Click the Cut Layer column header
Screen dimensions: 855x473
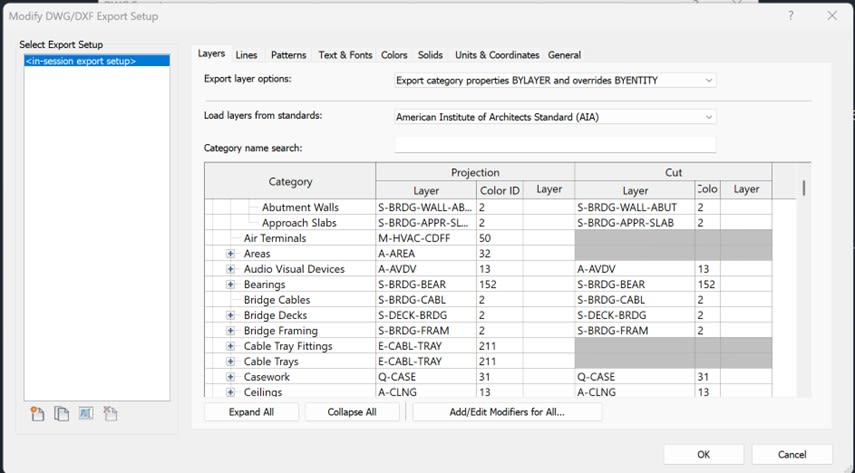click(635, 190)
